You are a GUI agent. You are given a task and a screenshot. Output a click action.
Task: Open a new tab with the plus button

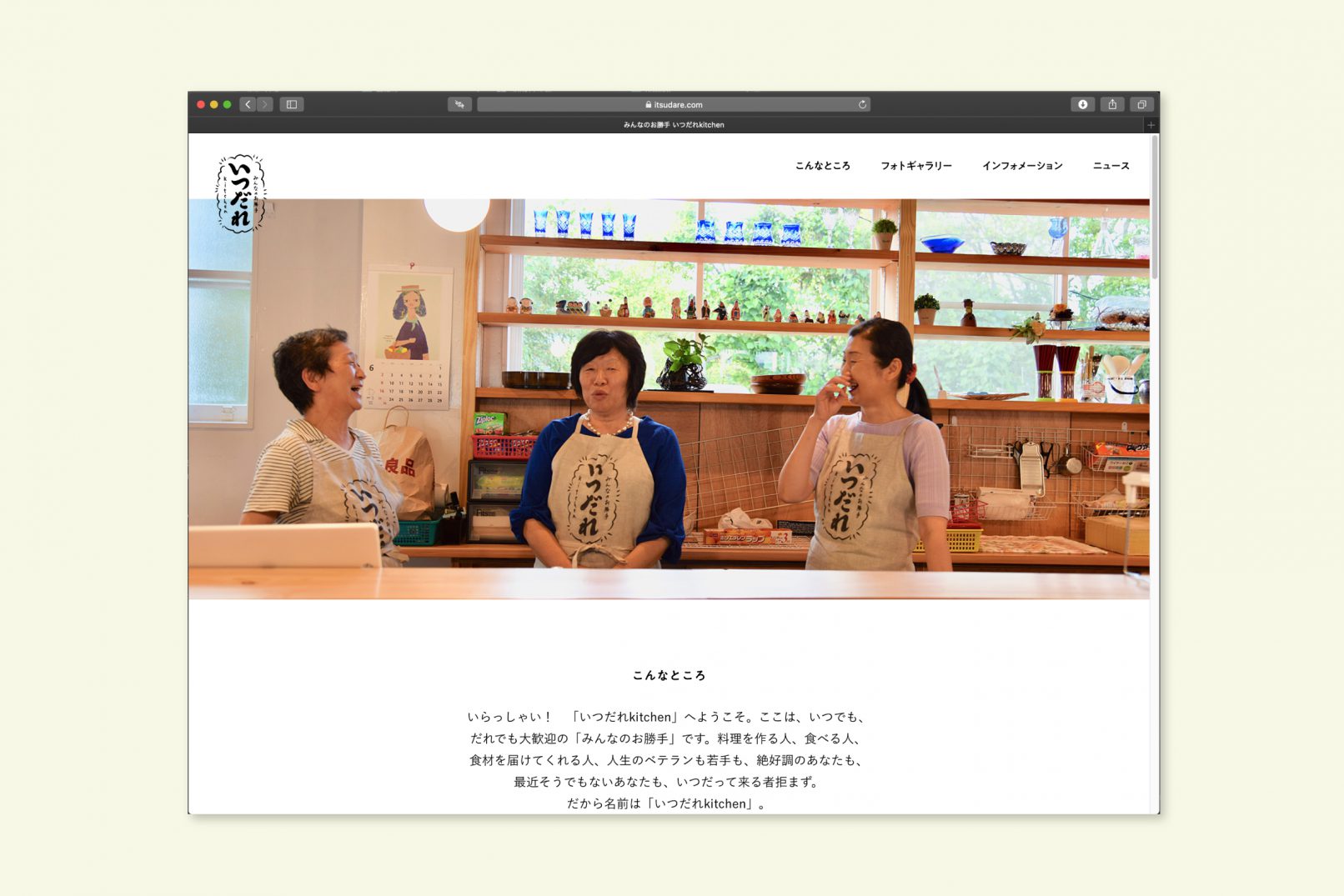(1151, 125)
